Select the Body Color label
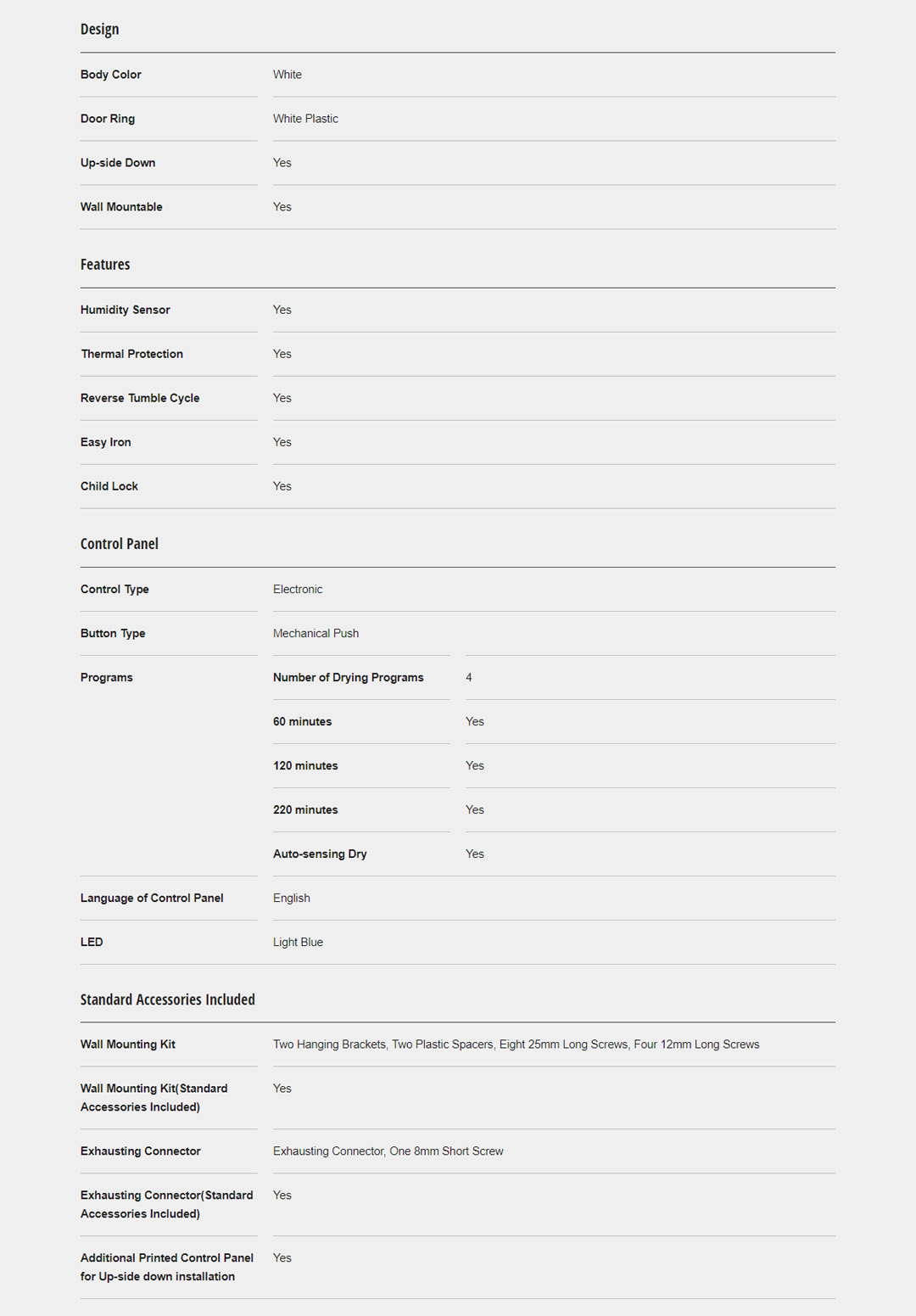Viewport: 916px width, 1316px height. [111, 75]
